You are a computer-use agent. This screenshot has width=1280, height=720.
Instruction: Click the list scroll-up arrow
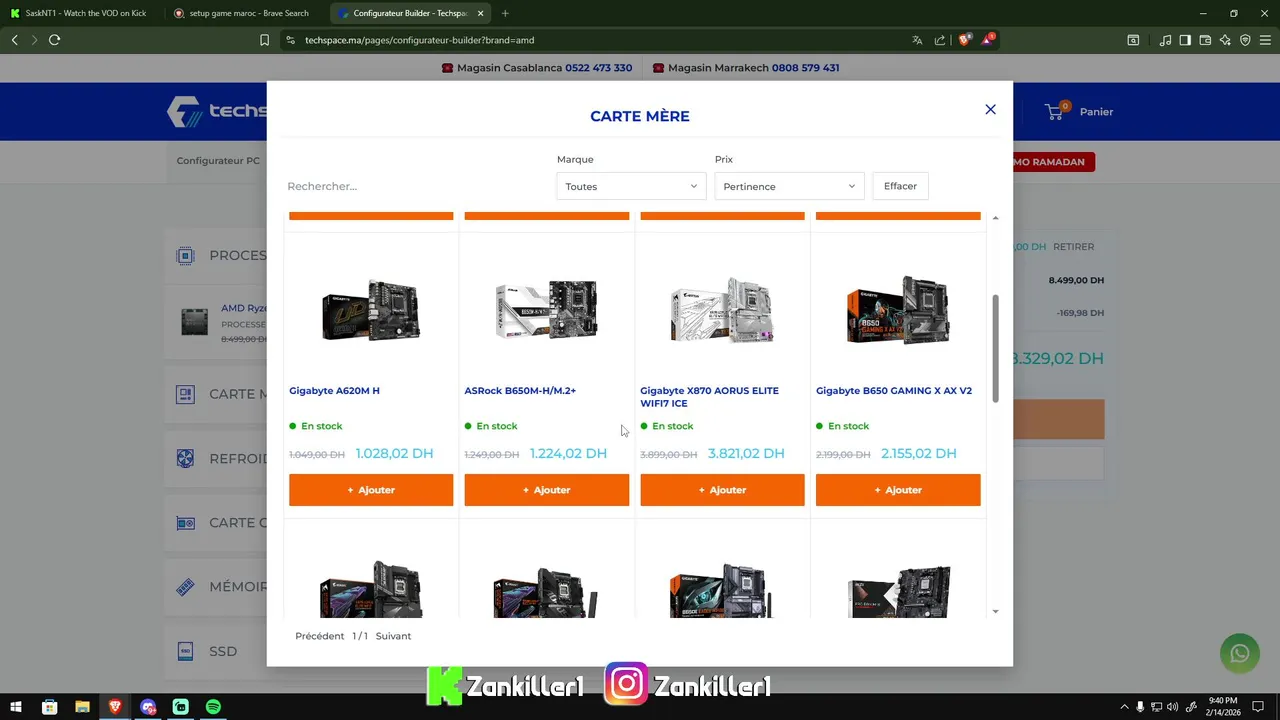click(995, 218)
